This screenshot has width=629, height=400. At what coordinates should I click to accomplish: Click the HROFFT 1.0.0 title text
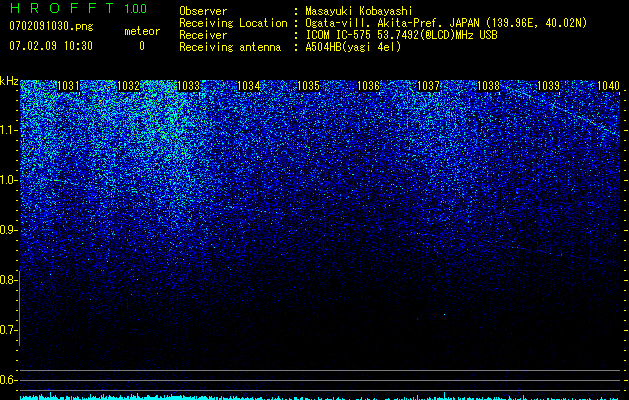78,8
